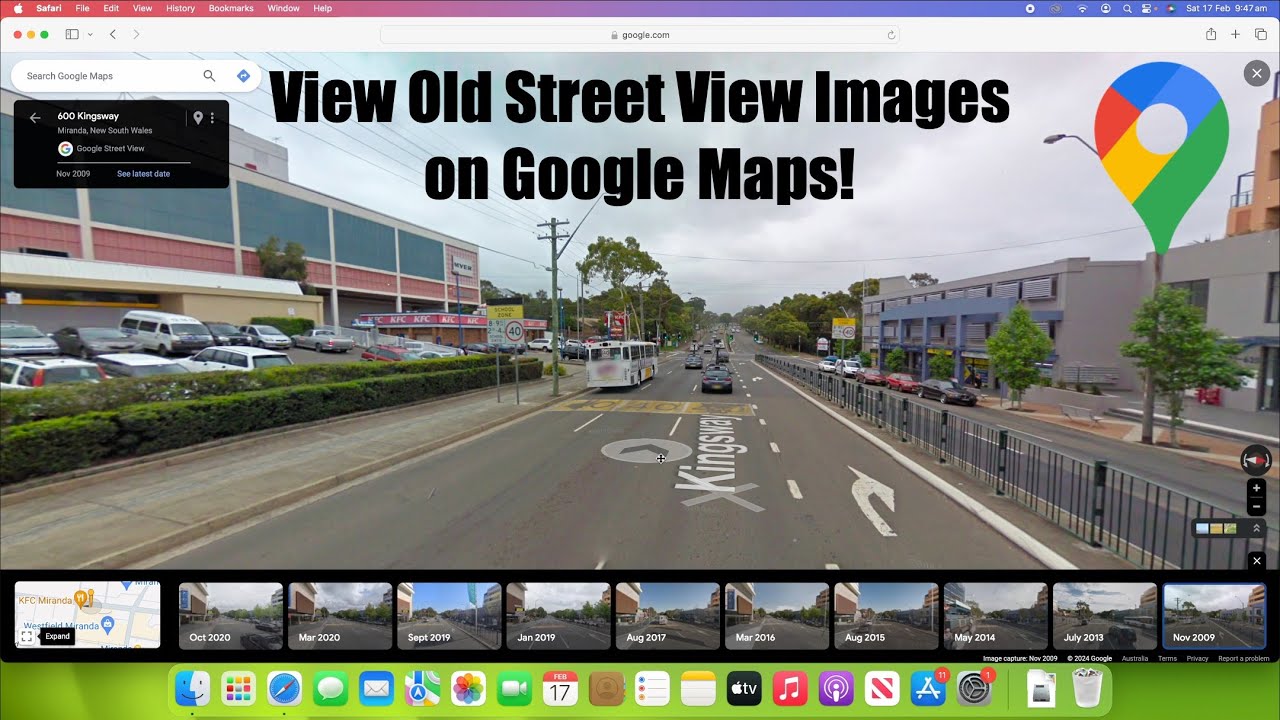This screenshot has height=720, width=1280.
Task: Open the Maps app from the Dock
Action: point(422,688)
